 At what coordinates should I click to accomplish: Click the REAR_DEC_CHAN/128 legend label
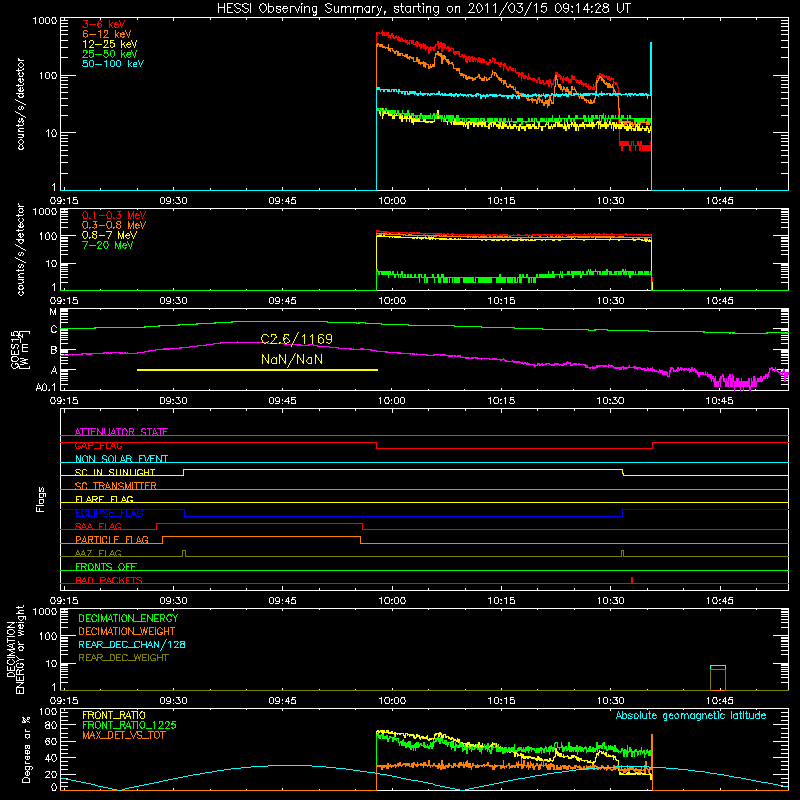point(132,645)
